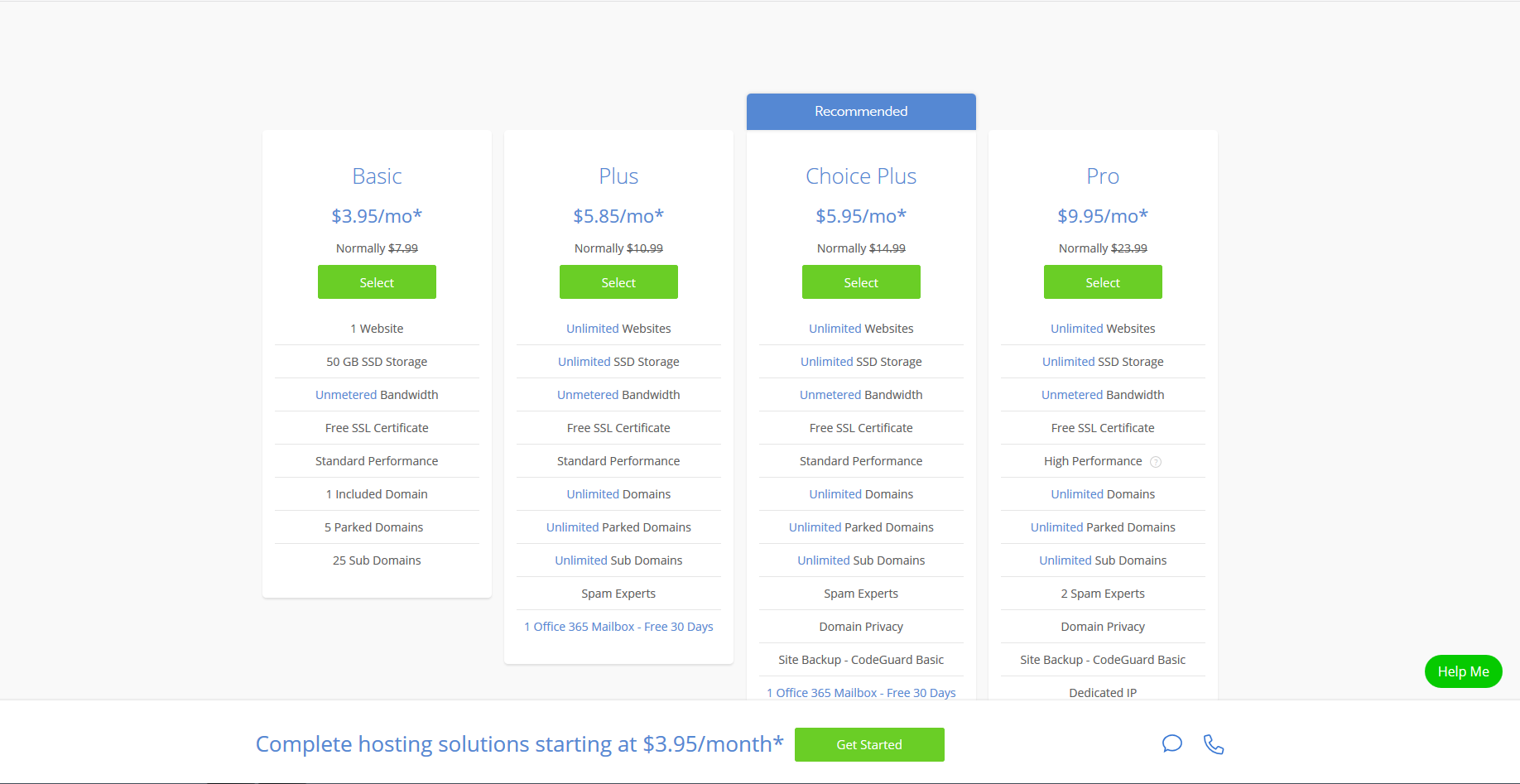Select the Pro hosting plan

[1103, 282]
